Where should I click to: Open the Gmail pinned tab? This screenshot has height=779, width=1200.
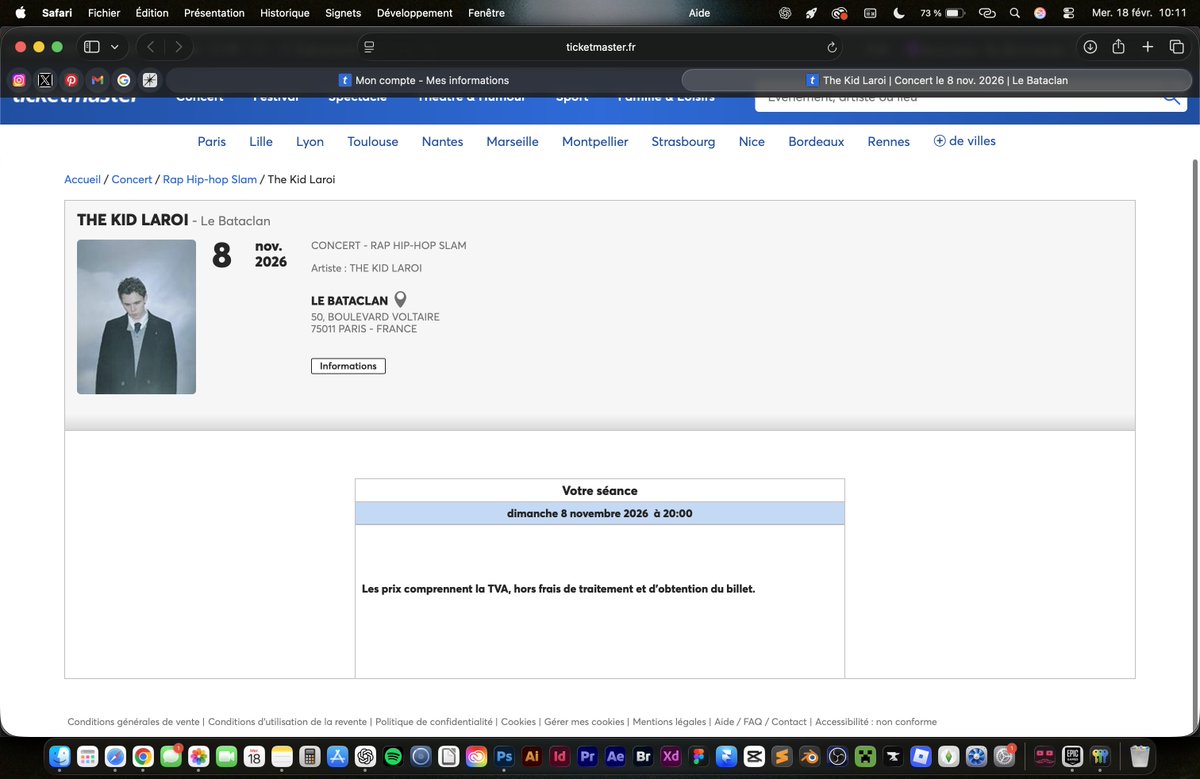97,80
